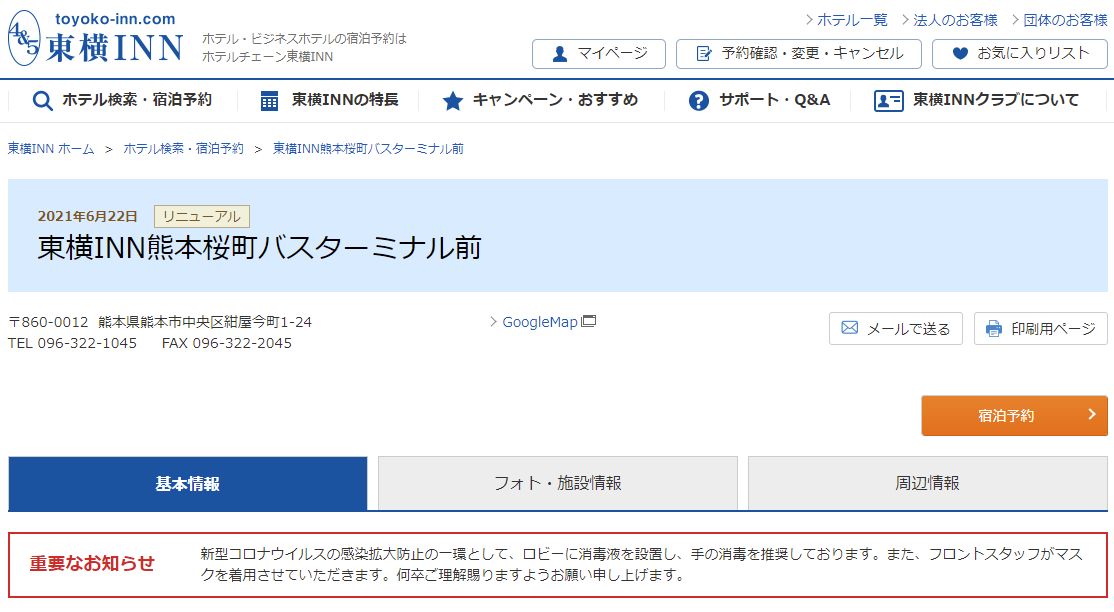Click the 印刷用ページ button
Image resolution: width=1114 pixels, height=612 pixels.
(x=1041, y=328)
